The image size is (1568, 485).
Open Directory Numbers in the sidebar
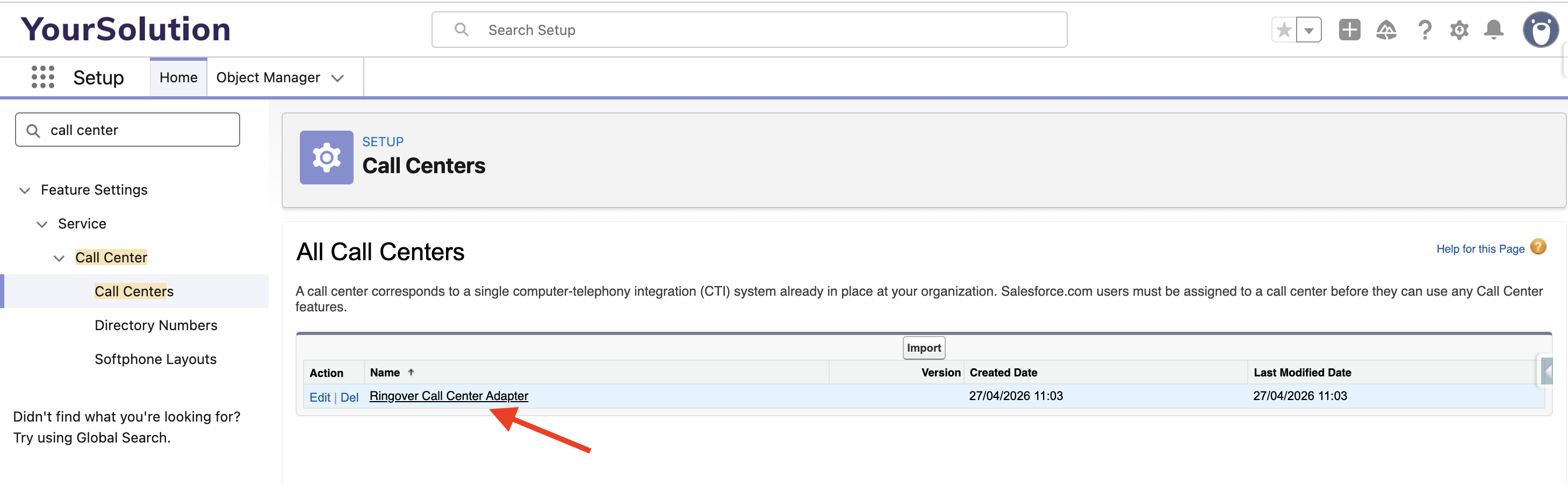pos(156,325)
